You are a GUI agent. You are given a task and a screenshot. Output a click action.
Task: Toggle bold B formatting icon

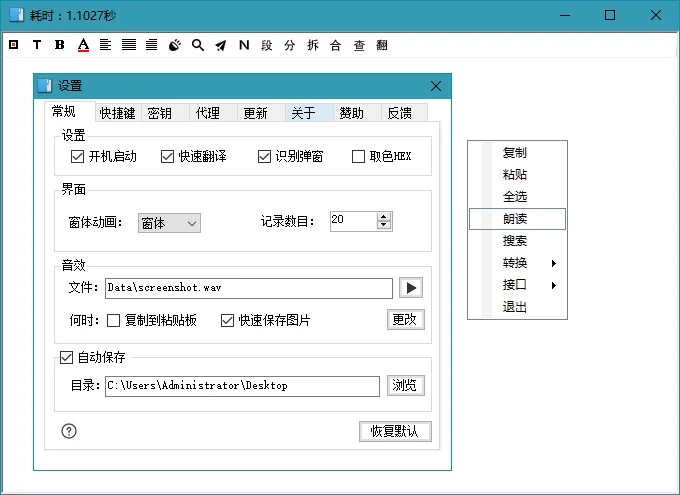tap(59, 45)
